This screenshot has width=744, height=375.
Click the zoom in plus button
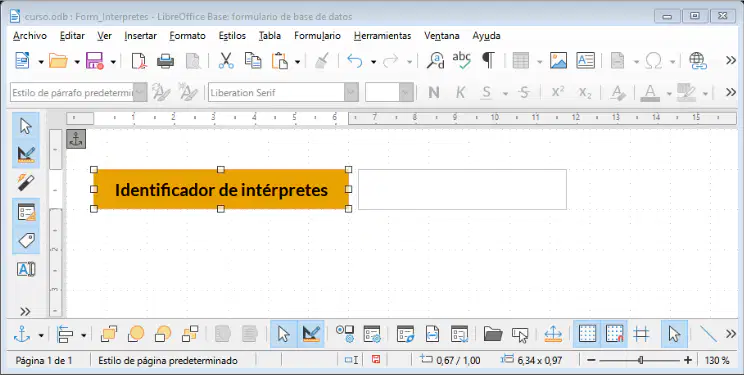click(688, 360)
